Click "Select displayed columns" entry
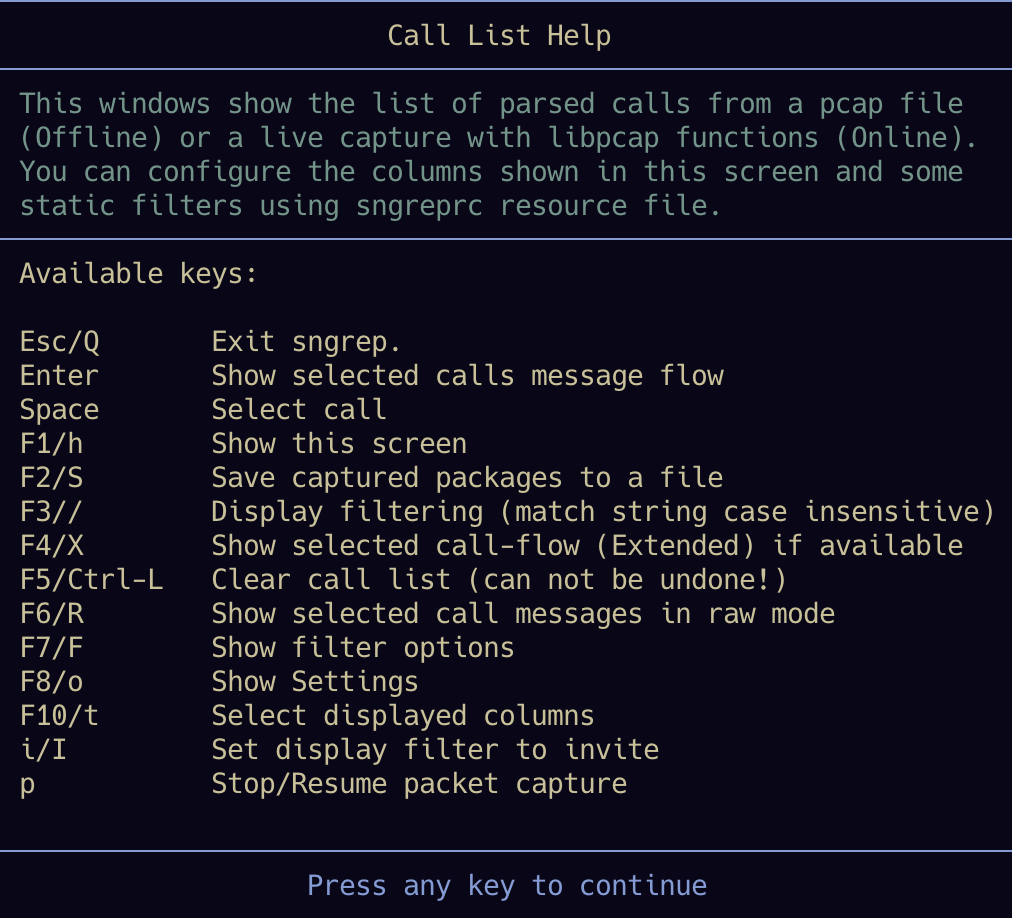Image resolution: width=1012 pixels, height=918 pixels. pos(403,716)
